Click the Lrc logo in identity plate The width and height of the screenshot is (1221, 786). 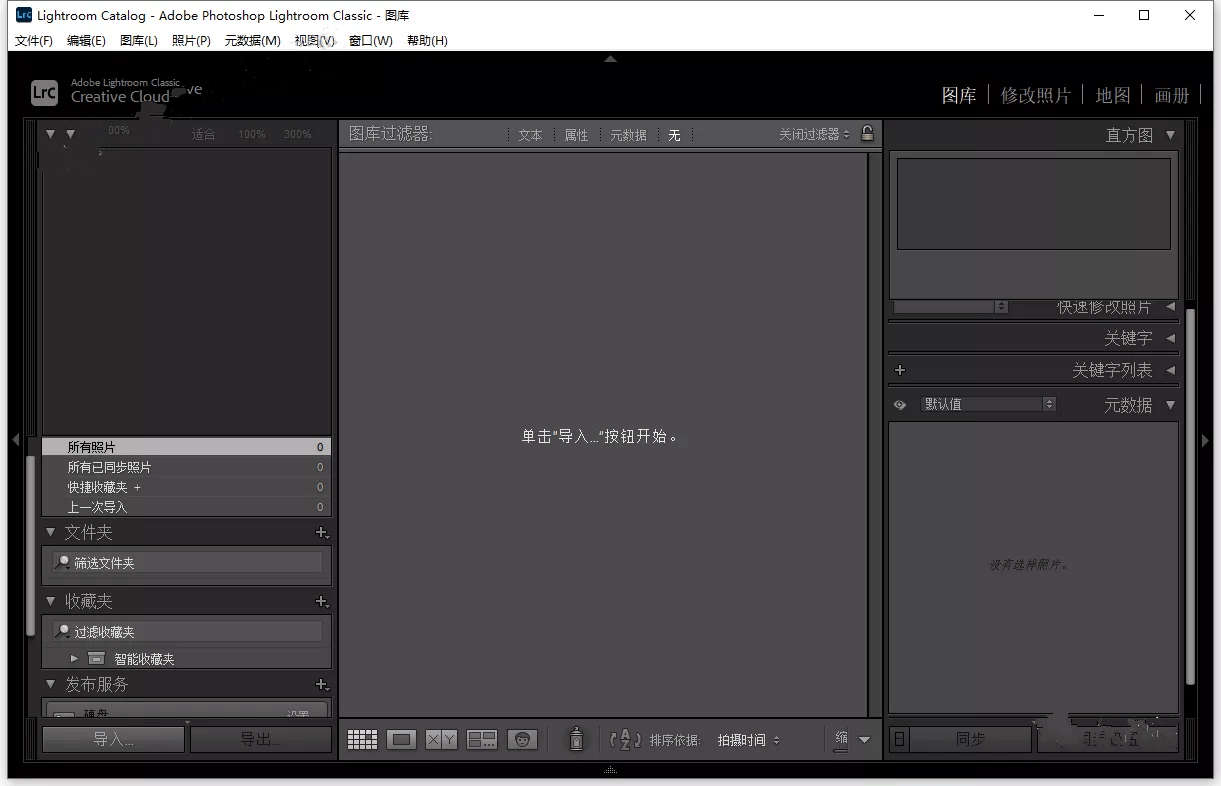pos(45,92)
